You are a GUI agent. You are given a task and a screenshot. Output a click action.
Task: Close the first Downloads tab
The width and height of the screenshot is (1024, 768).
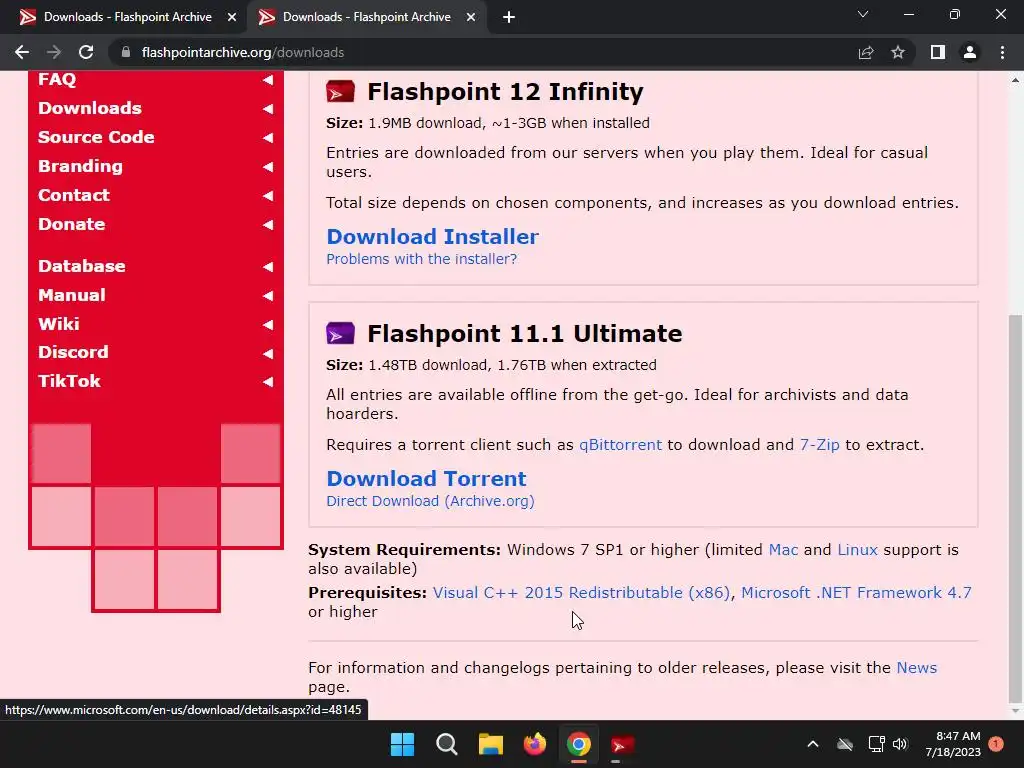click(232, 17)
